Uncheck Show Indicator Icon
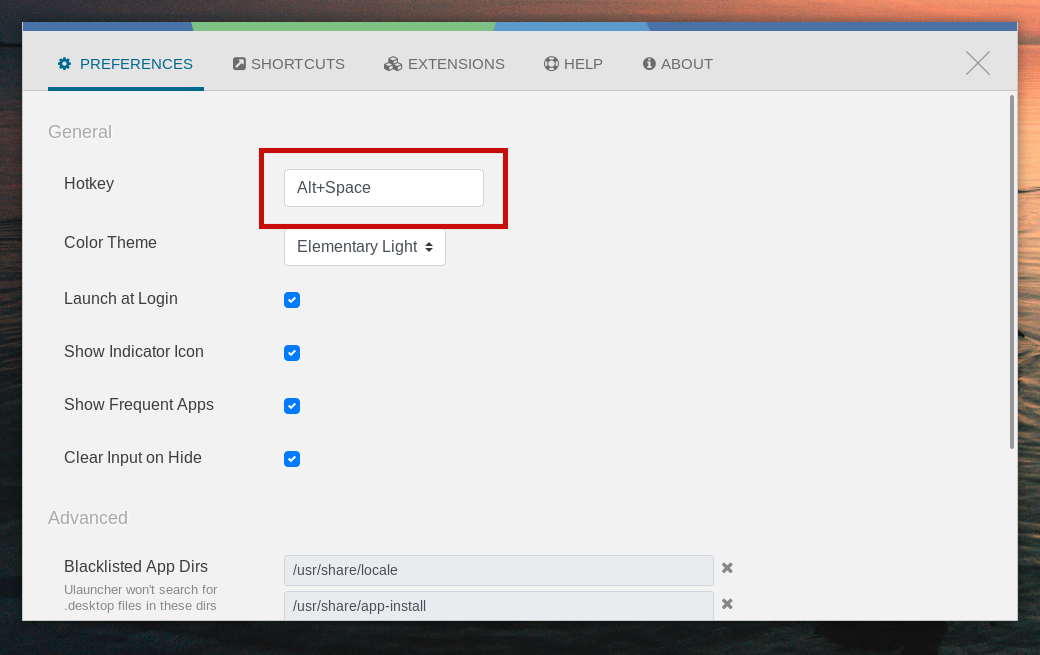Screen dimensions: 1040x655 (292, 353)
